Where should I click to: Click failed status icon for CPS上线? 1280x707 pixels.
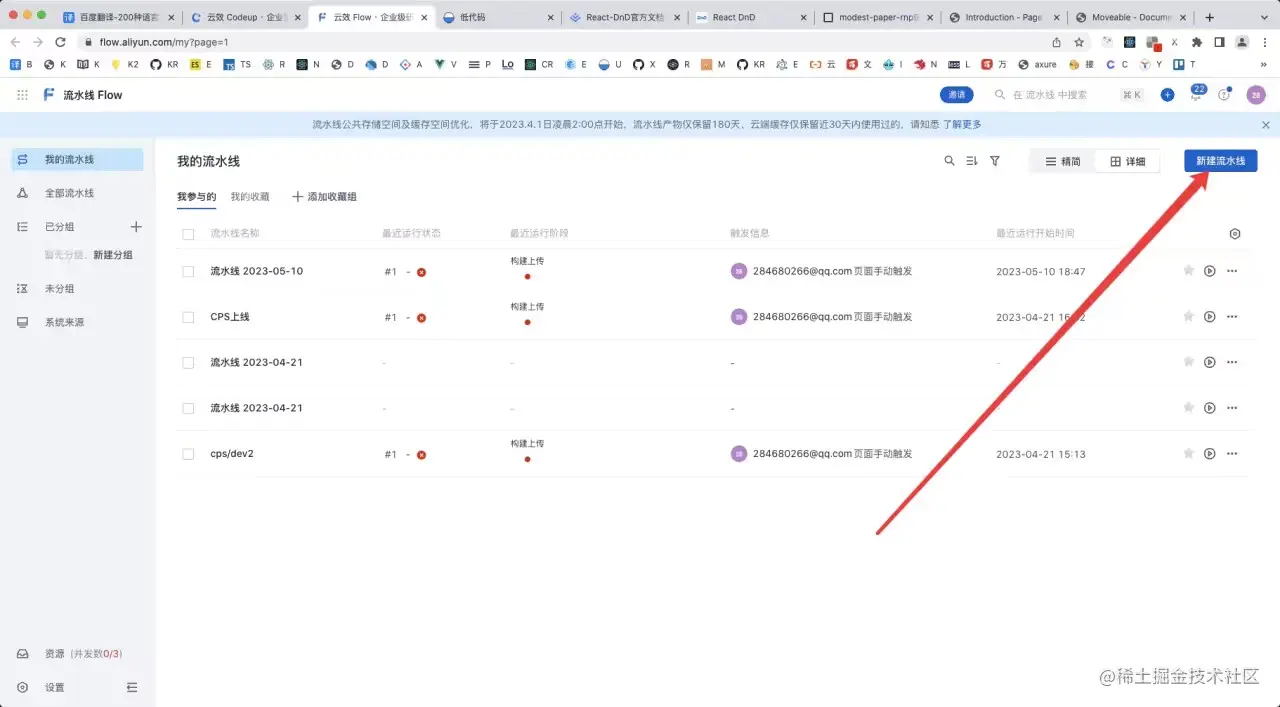pos(422,318)
